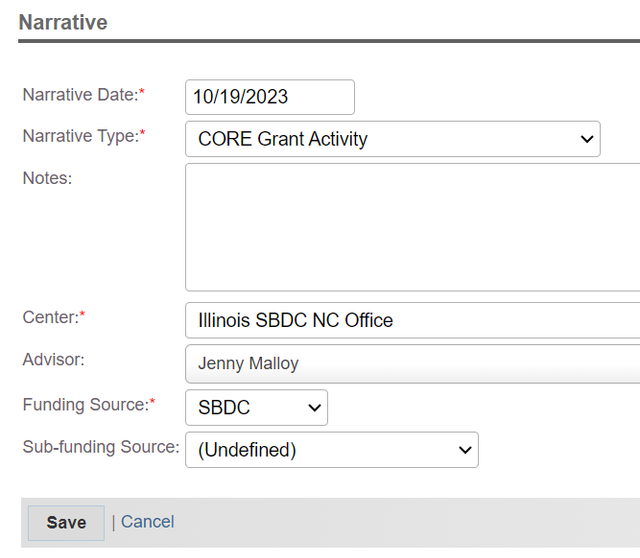Save the narrative form
The height and width of the screenshot is (558, 640).
point(66,523)
